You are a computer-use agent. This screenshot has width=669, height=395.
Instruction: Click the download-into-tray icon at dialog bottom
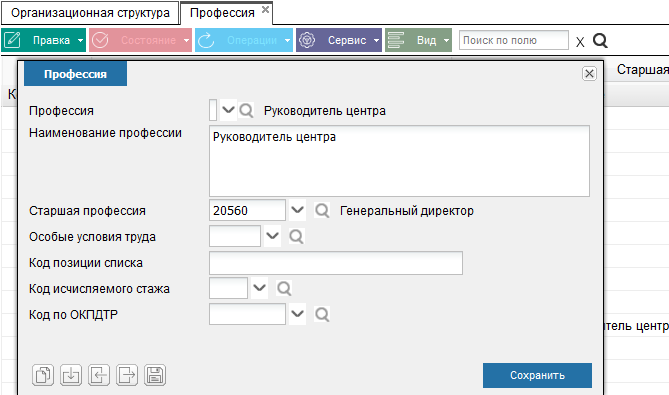[x=71, y=375]
